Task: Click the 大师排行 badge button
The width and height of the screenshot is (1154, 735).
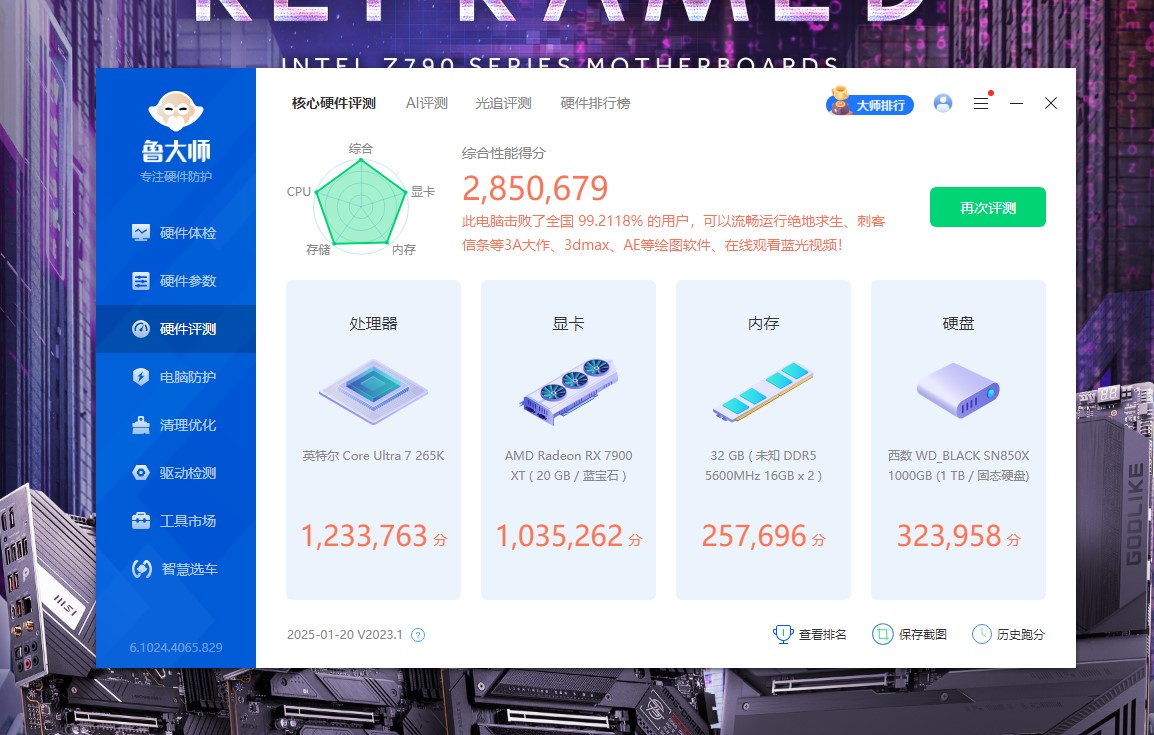Action: pyautogui.click(x=870, y=104)
